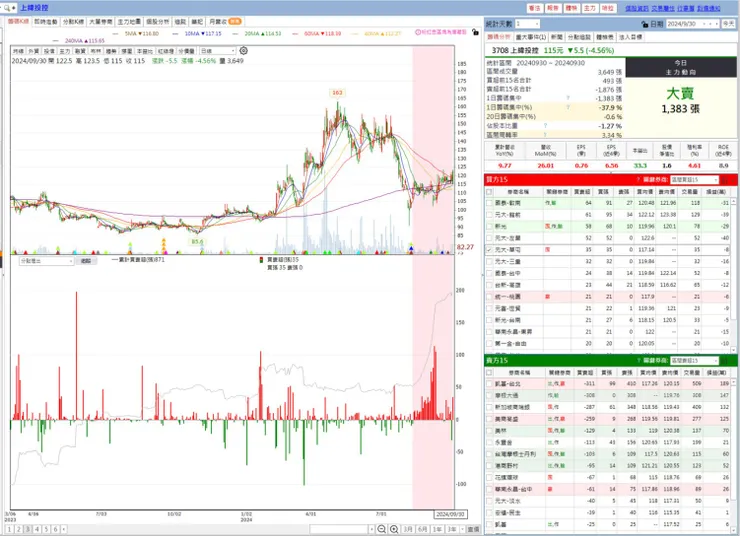
Task: Click the 看法 button in top bar
Action: tap(534, 8)
